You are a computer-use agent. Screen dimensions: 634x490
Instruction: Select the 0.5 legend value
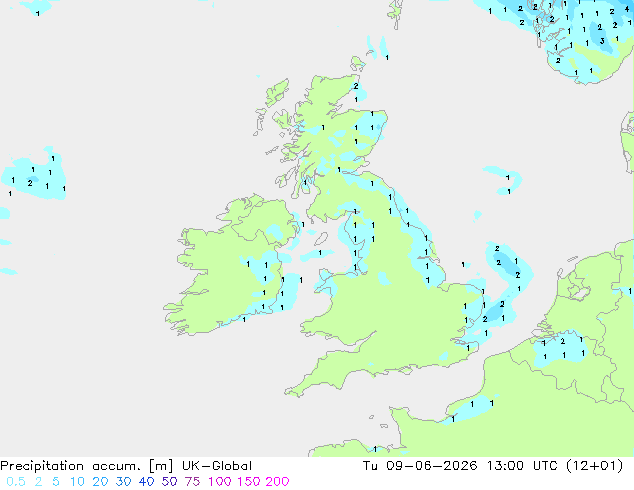[16, 482]
